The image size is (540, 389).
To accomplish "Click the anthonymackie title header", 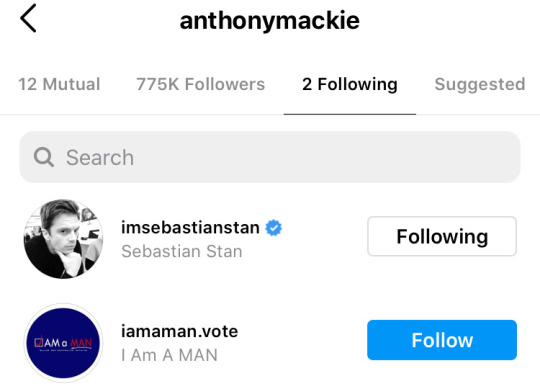I will click(x=270, y=21).
